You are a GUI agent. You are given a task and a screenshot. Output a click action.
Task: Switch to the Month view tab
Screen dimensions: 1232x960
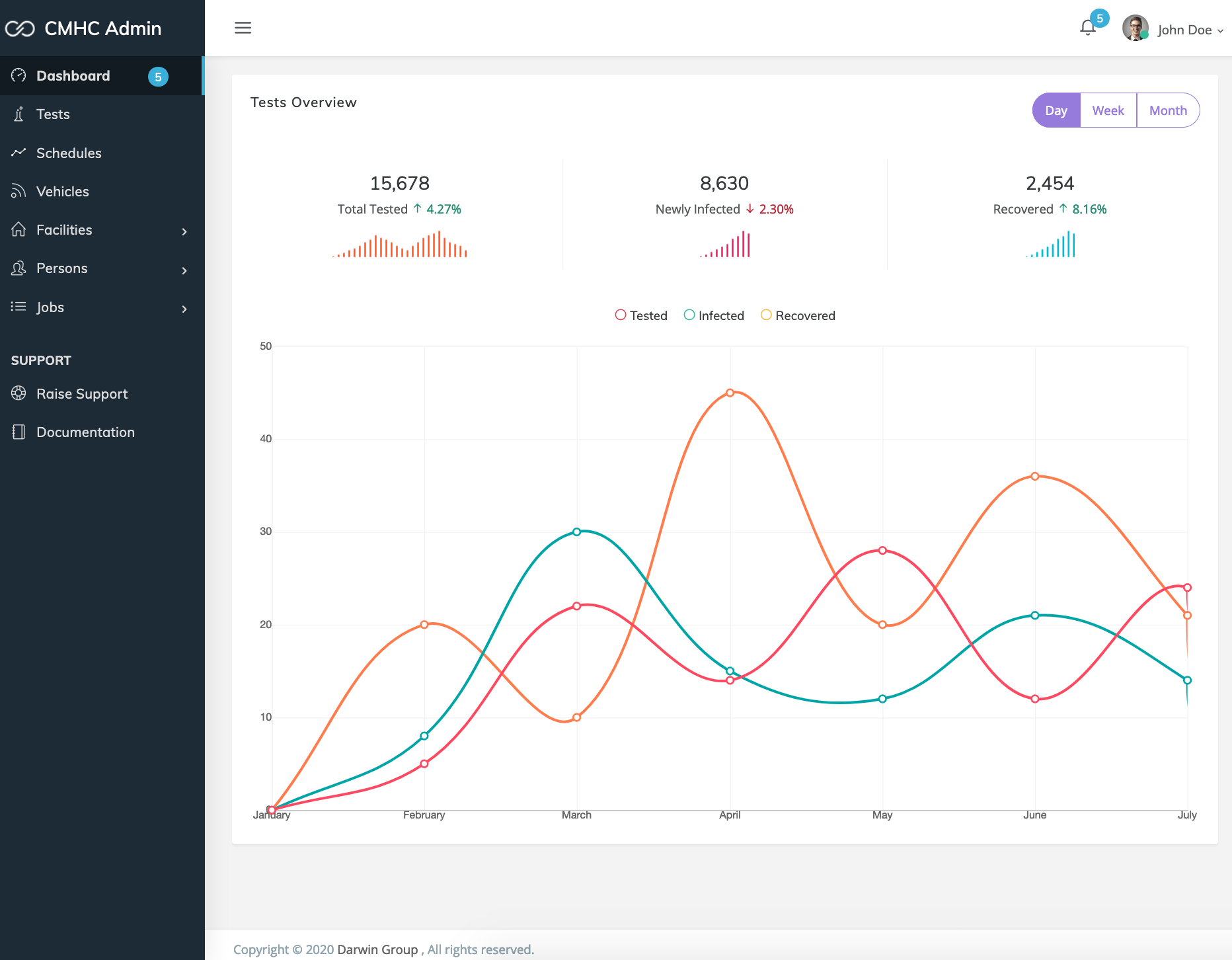(x=1168, y=110)
